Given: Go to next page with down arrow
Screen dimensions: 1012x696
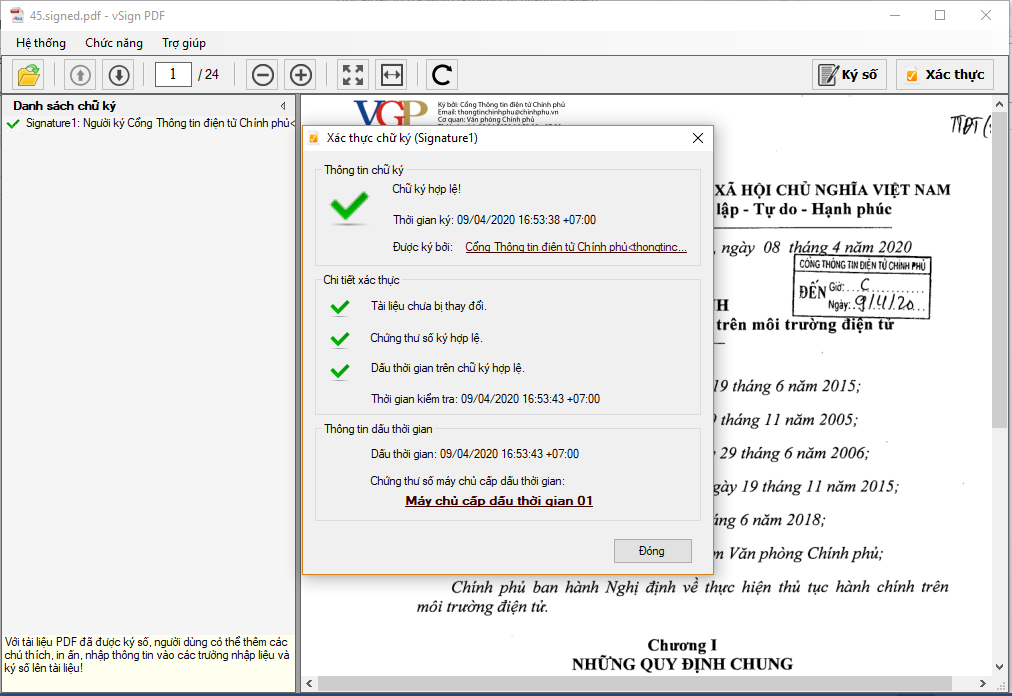Looking at the screenshot, I should click(x=119, y=75).
